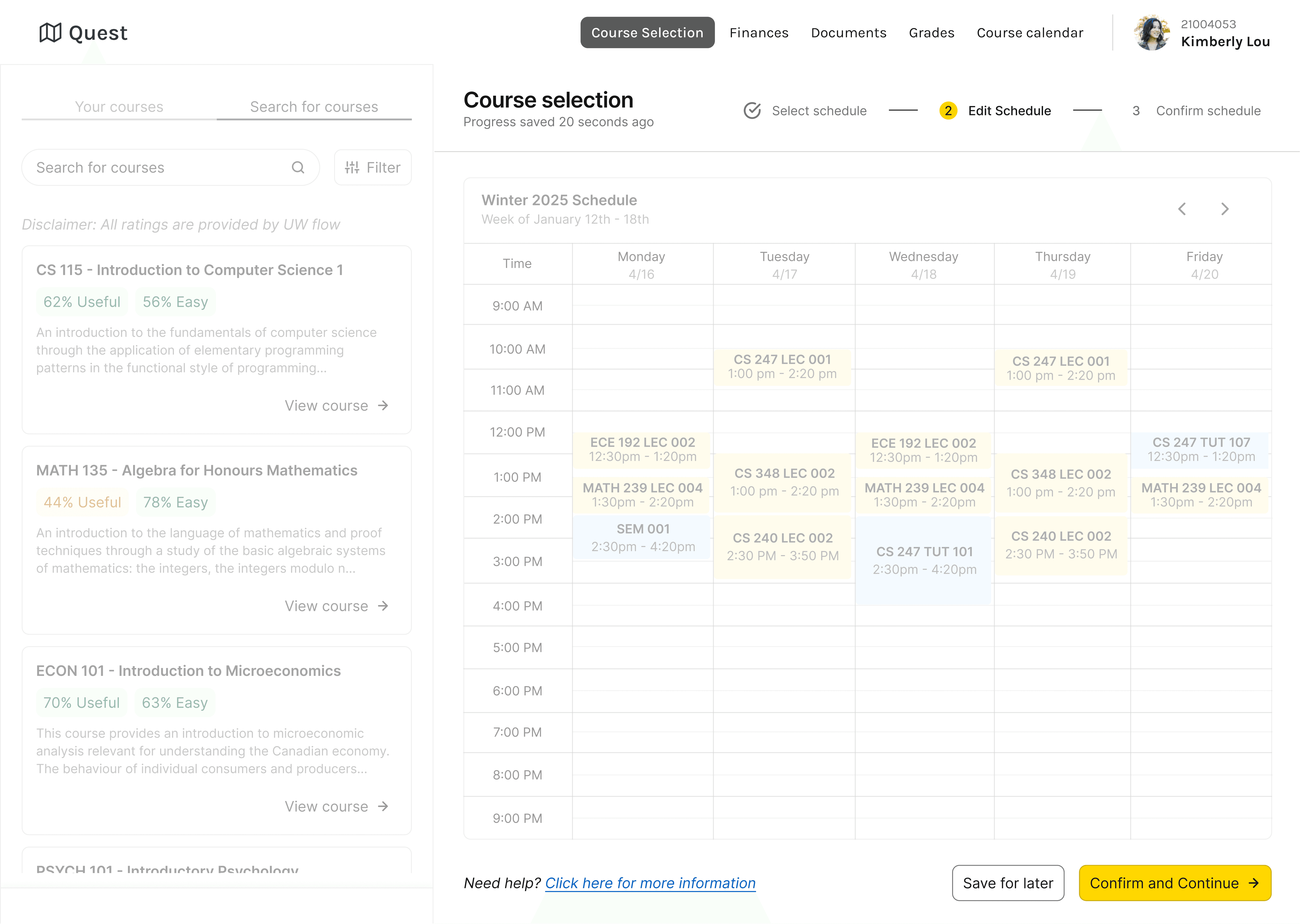Go to next week in schedule
This screenshot has width=1300, height=924.
1225,209
